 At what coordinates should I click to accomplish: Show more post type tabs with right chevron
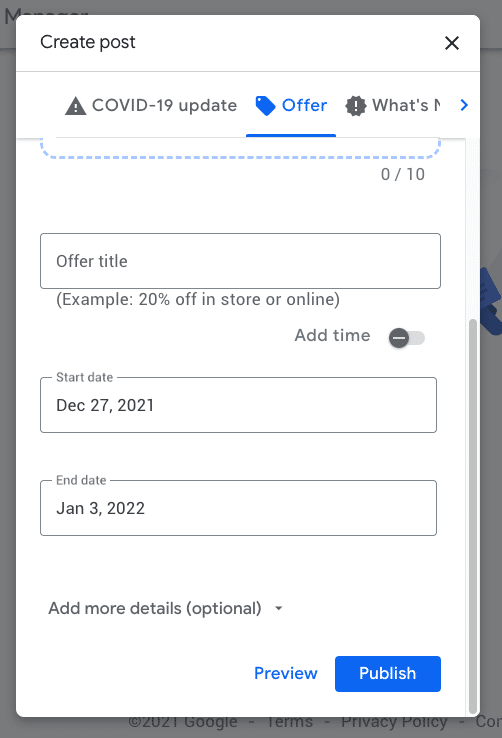(464, 105)
